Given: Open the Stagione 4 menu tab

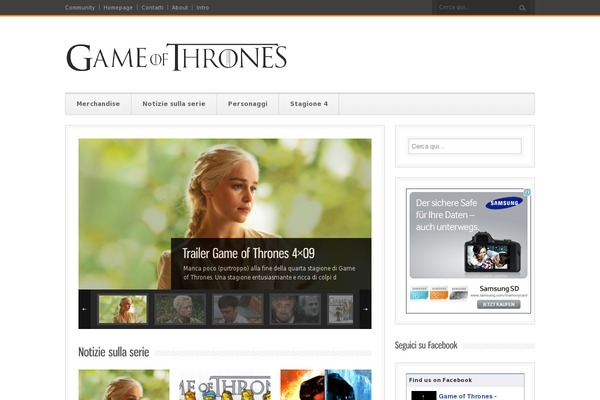Looking at the screenshot, I should tap(309, 104).
